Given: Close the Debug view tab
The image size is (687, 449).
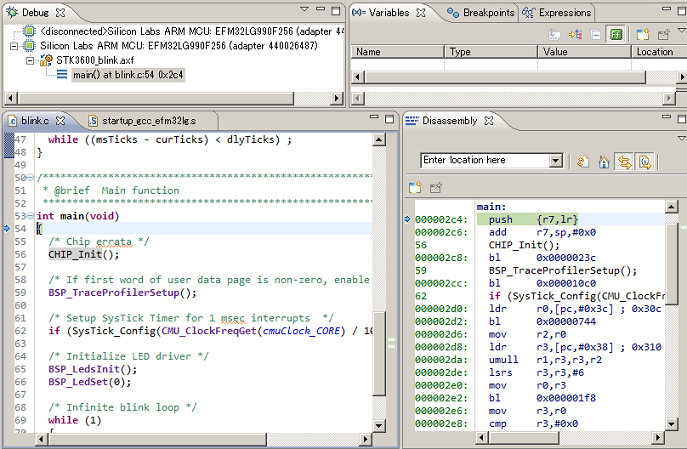Looking at the screenshot, I should (60, 13).
